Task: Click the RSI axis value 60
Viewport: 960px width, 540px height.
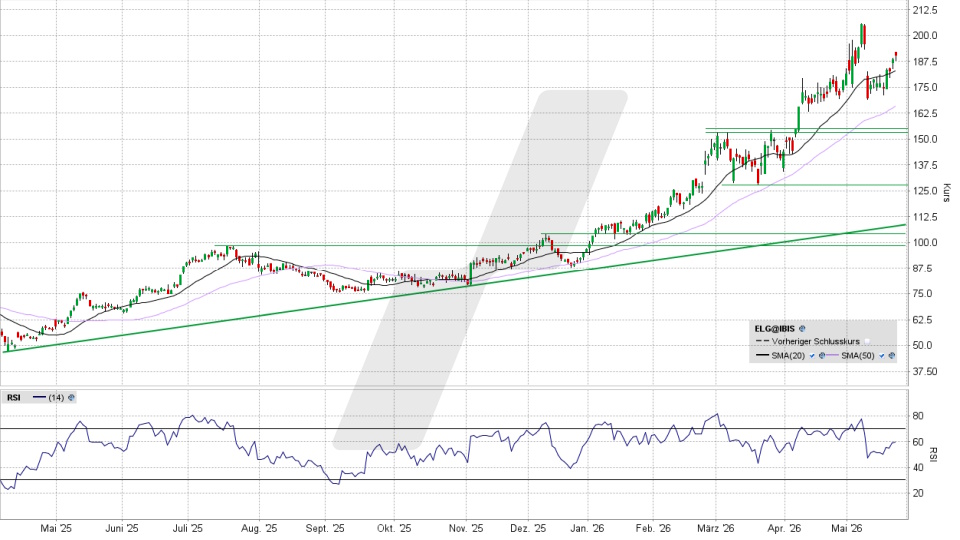Action: 918,442
